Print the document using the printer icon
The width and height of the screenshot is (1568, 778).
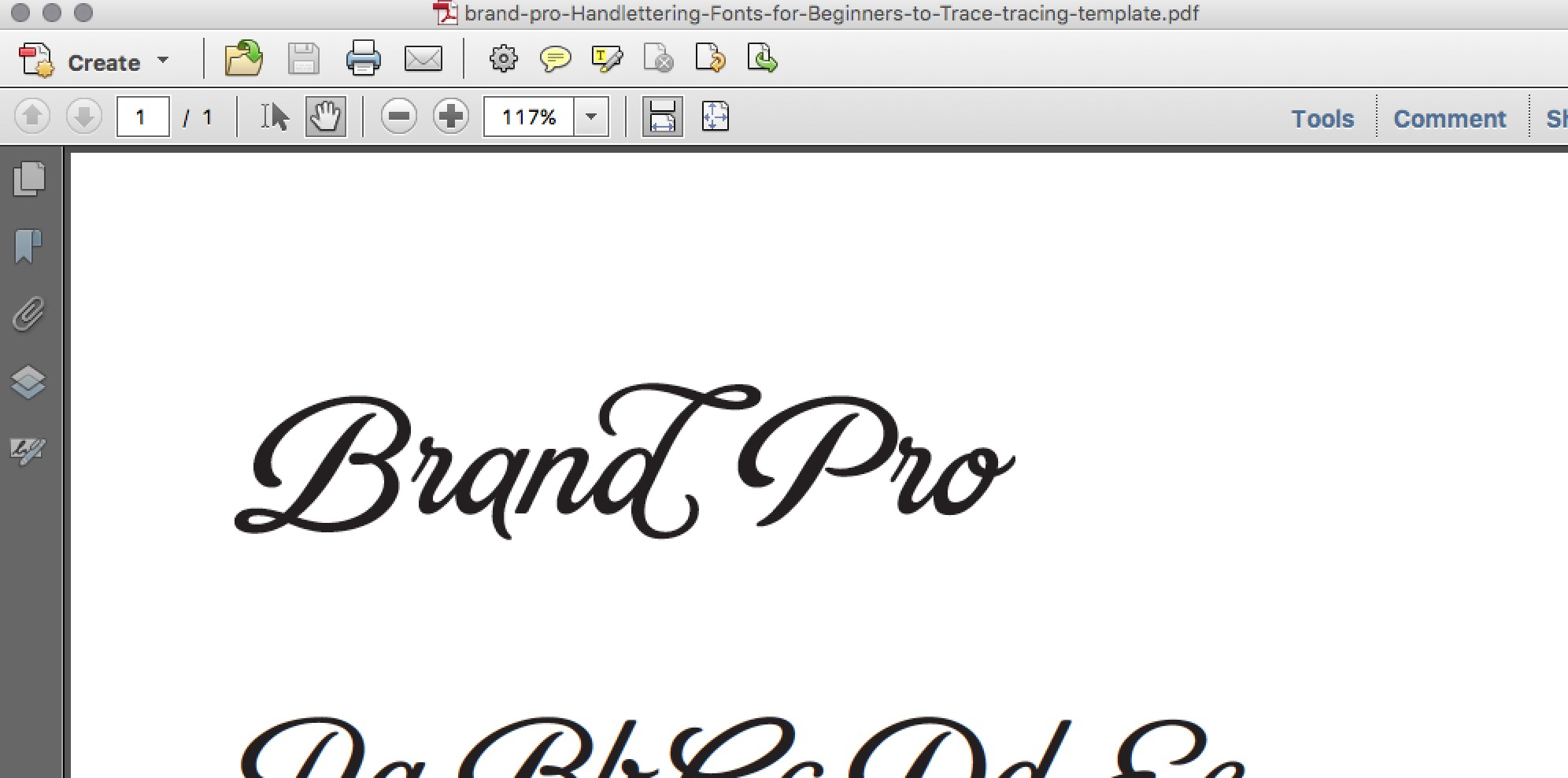363,59
